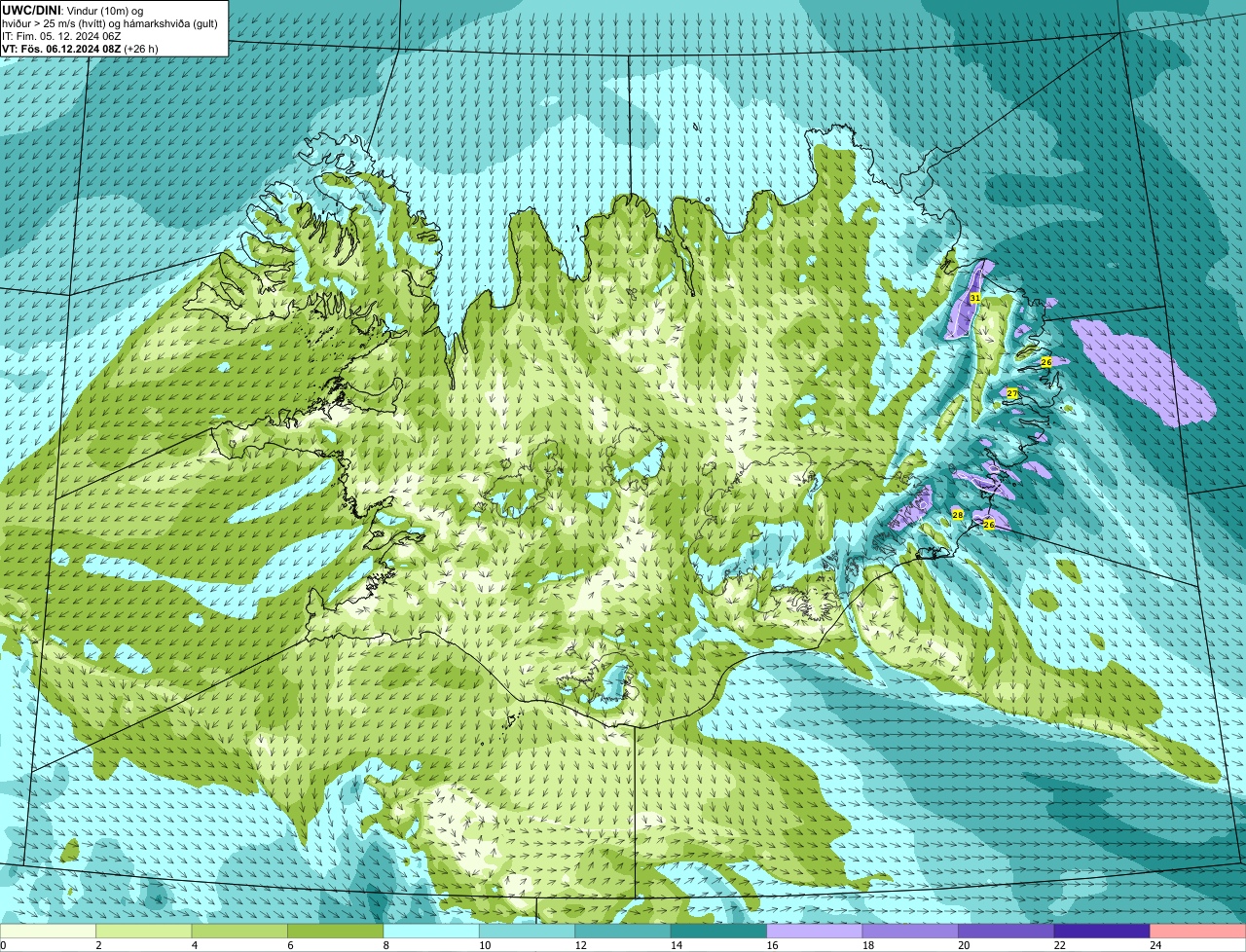
Task: Pick the pink above-24 scale swatch
Action: [x=1197, y=932]
